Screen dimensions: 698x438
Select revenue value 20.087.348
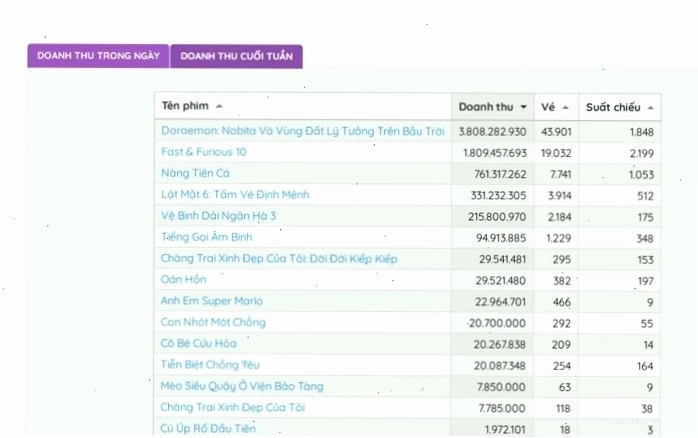click(x=500, y=366)
